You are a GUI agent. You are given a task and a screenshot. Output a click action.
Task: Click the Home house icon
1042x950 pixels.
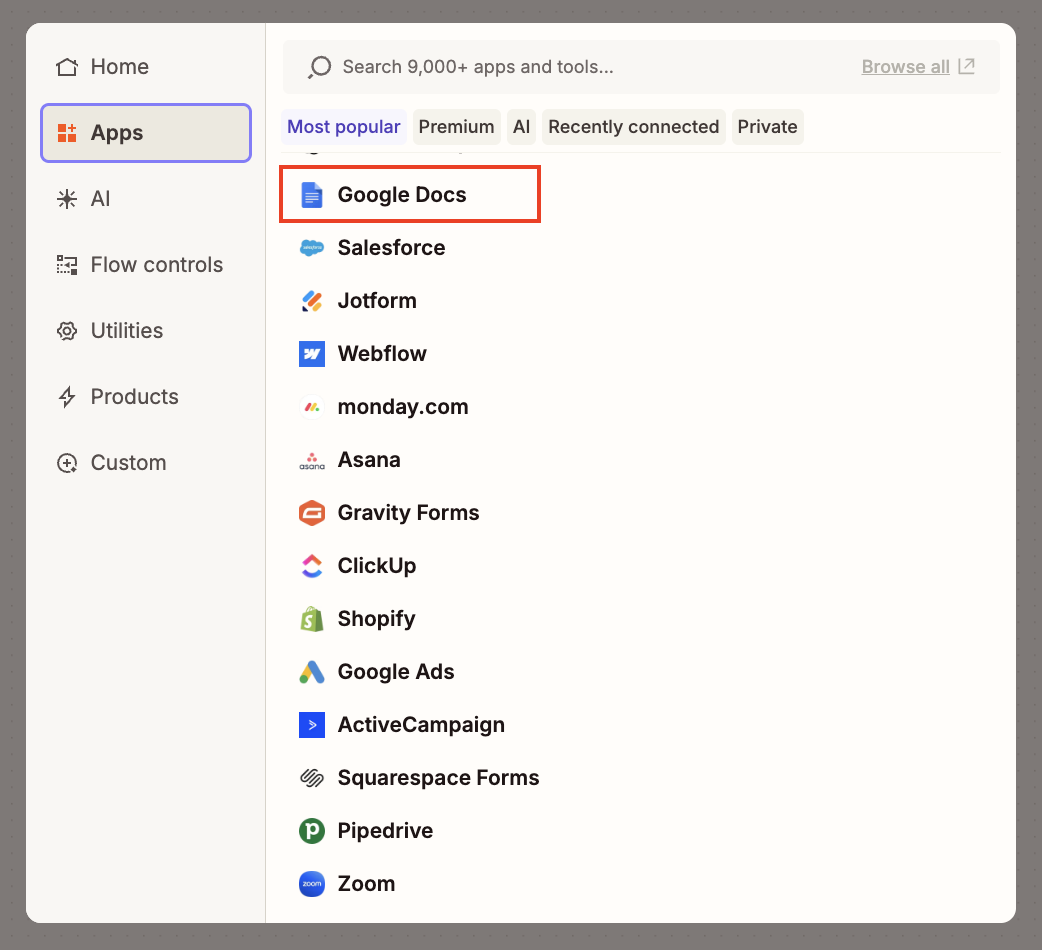point(67,66)
